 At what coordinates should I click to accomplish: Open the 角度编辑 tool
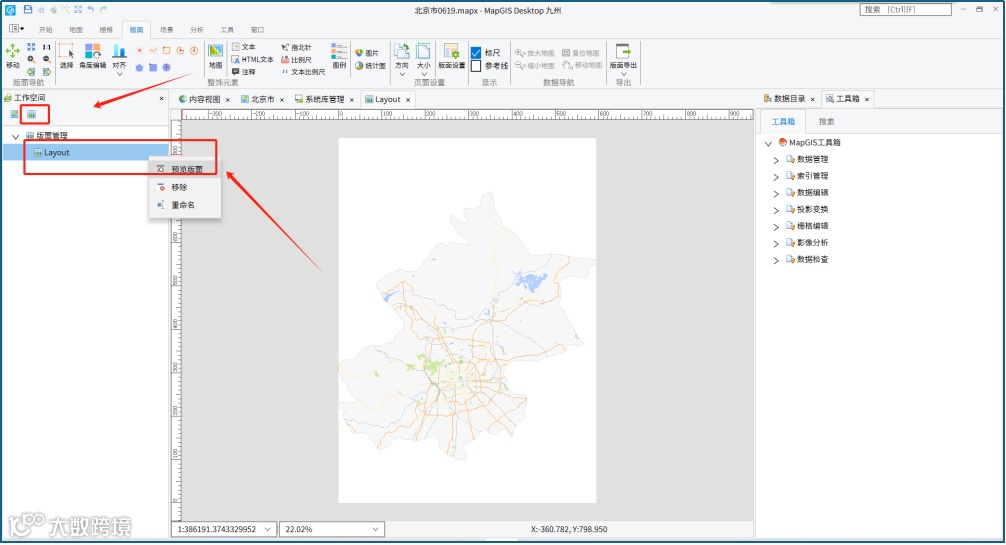[x=92, y=55]
